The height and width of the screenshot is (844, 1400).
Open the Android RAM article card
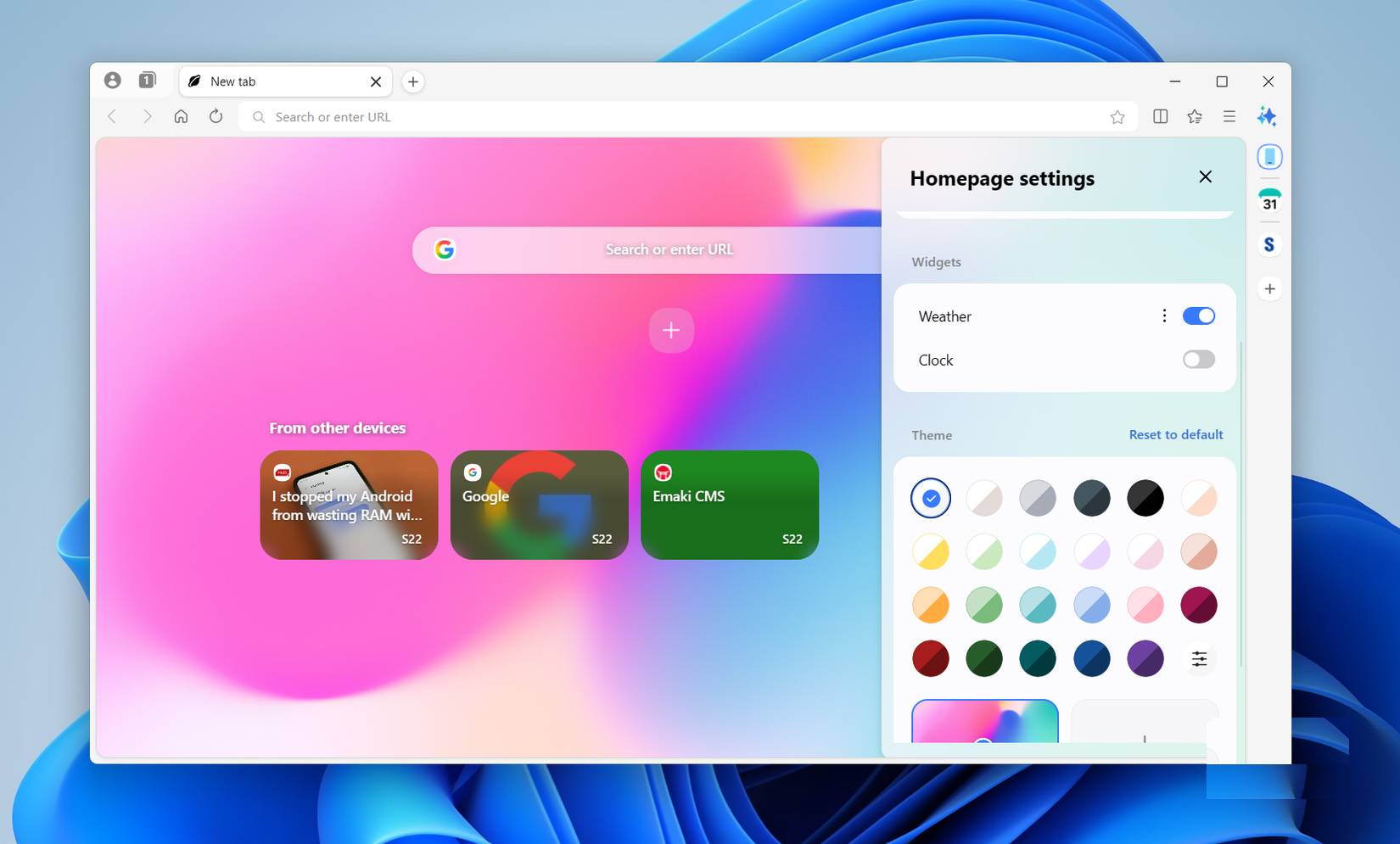click(x=349, y=505)
